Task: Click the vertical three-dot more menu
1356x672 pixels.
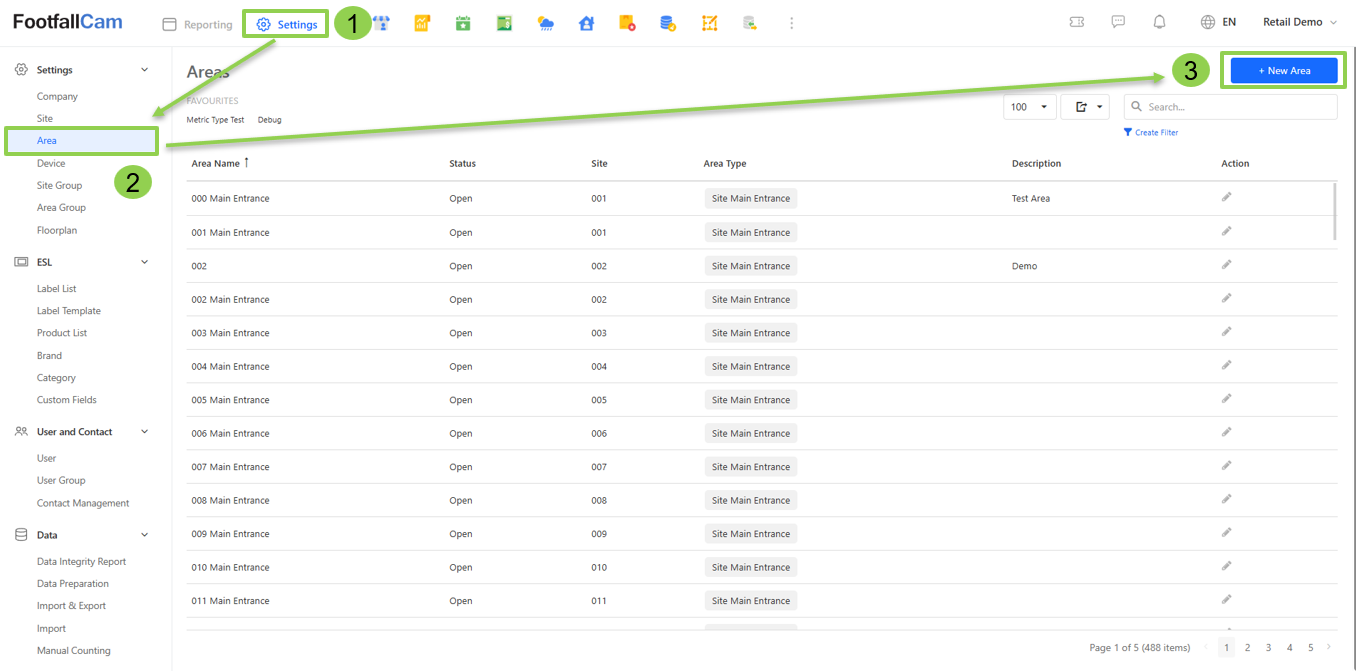Action: (x=791, y=23)
